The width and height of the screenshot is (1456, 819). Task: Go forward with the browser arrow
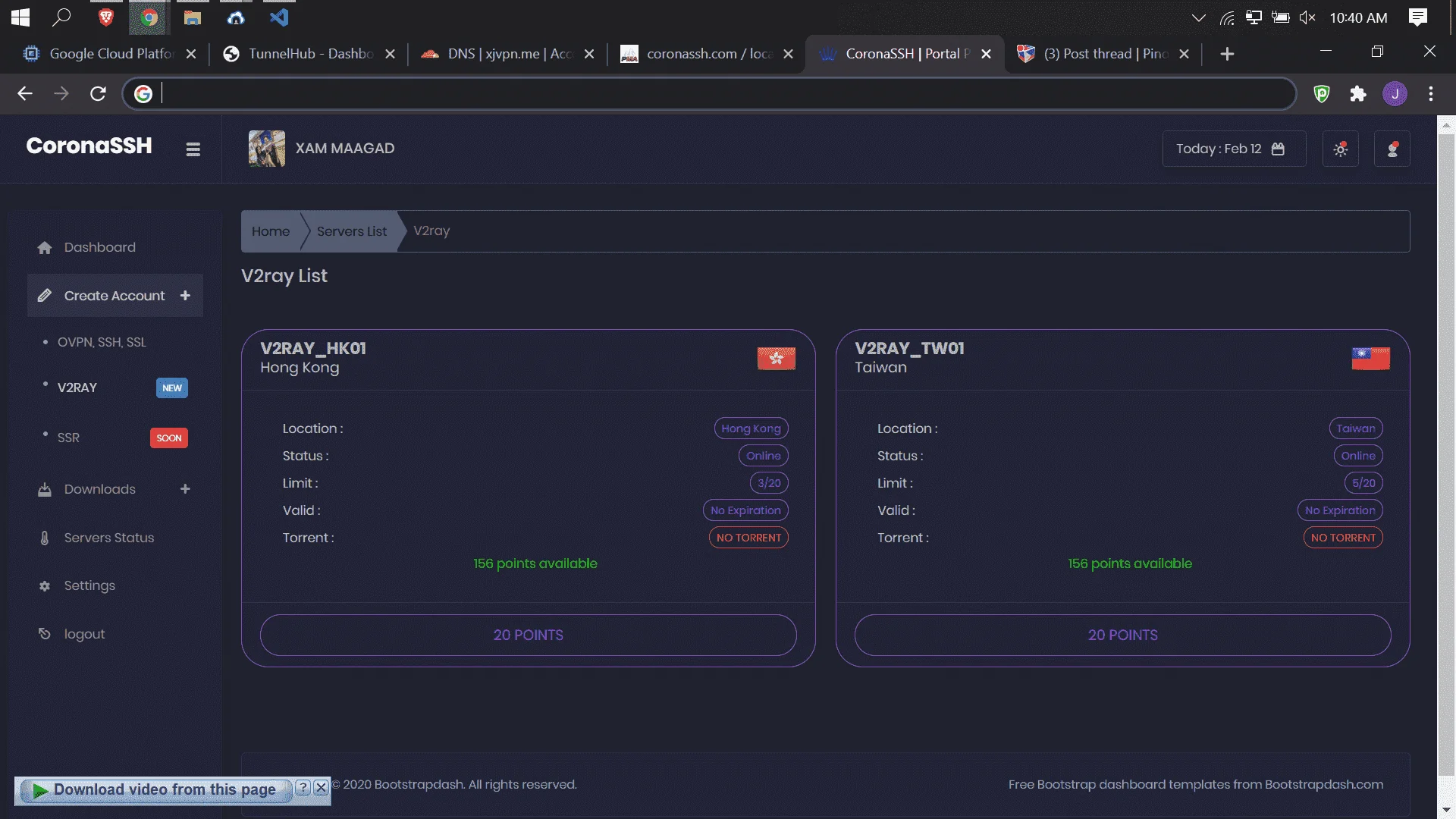tap(61, 93)
